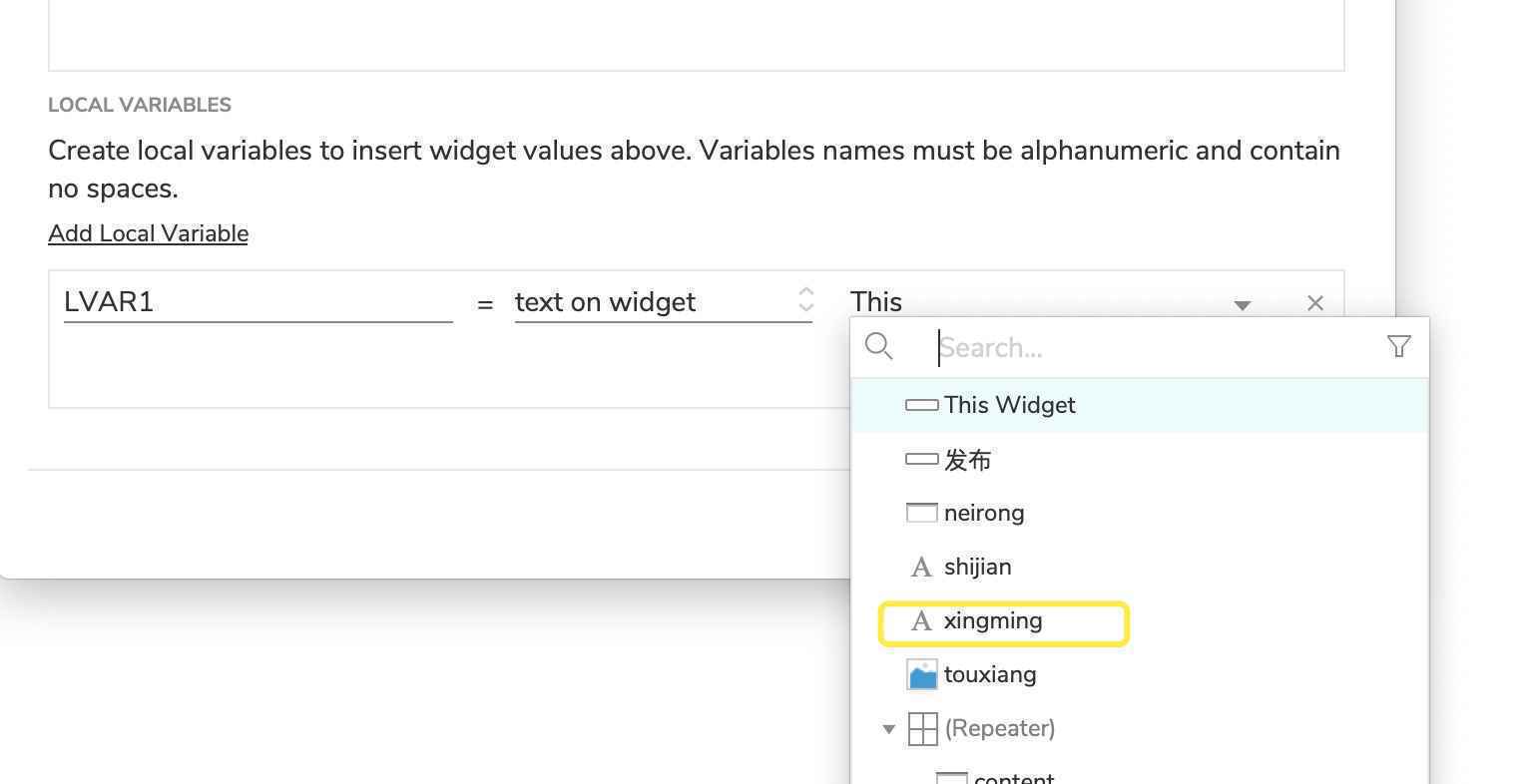This screenshot has height=784, width=1535.
Task: Click the text field icon beside neirong
Action: pyautogui.click(x=921, y=513)
